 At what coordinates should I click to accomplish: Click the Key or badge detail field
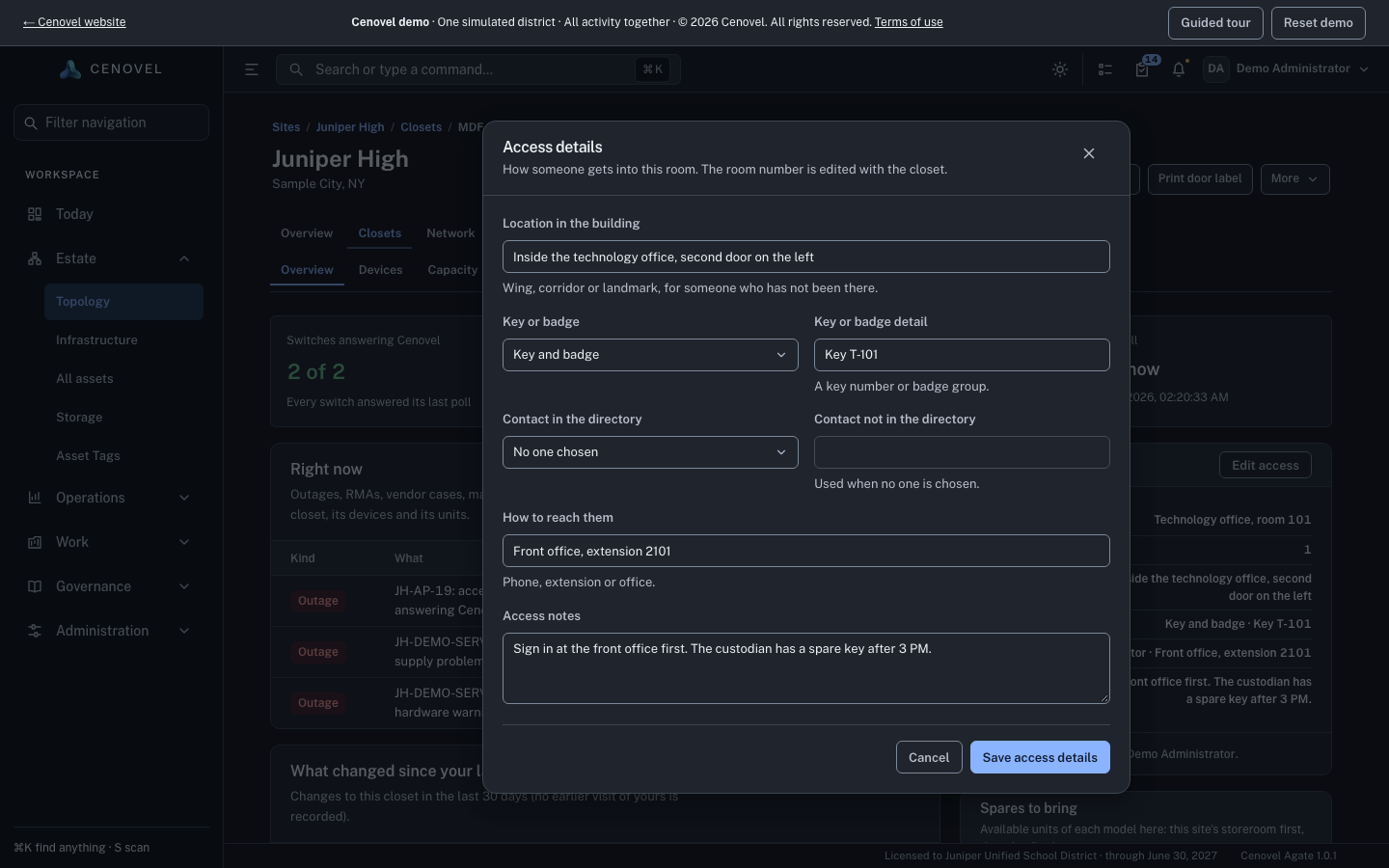point(962,355)
